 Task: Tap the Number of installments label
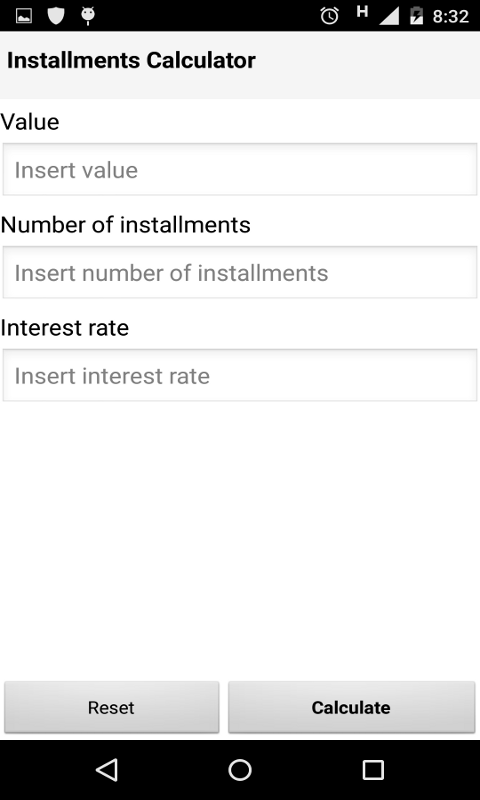coord(126,225)
